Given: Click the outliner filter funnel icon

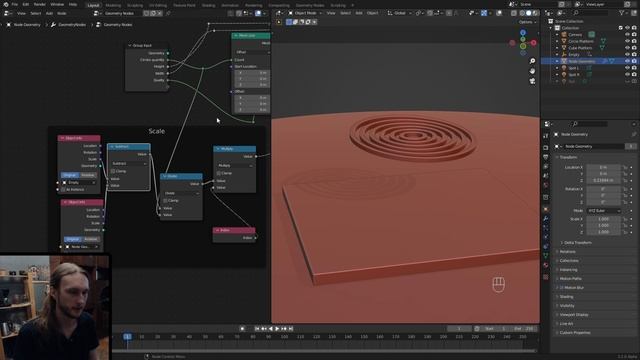Looking at the screenshot, I should [x=622, y=13].
